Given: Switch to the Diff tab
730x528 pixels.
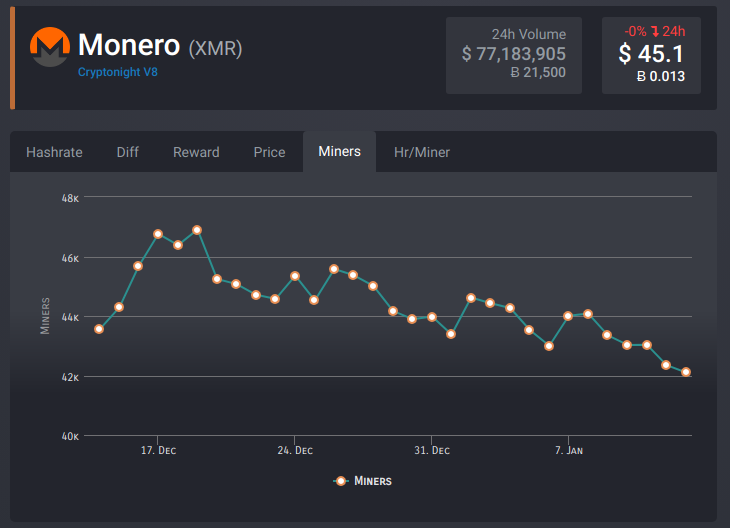Looking at the screenshot, I should 128,152.
